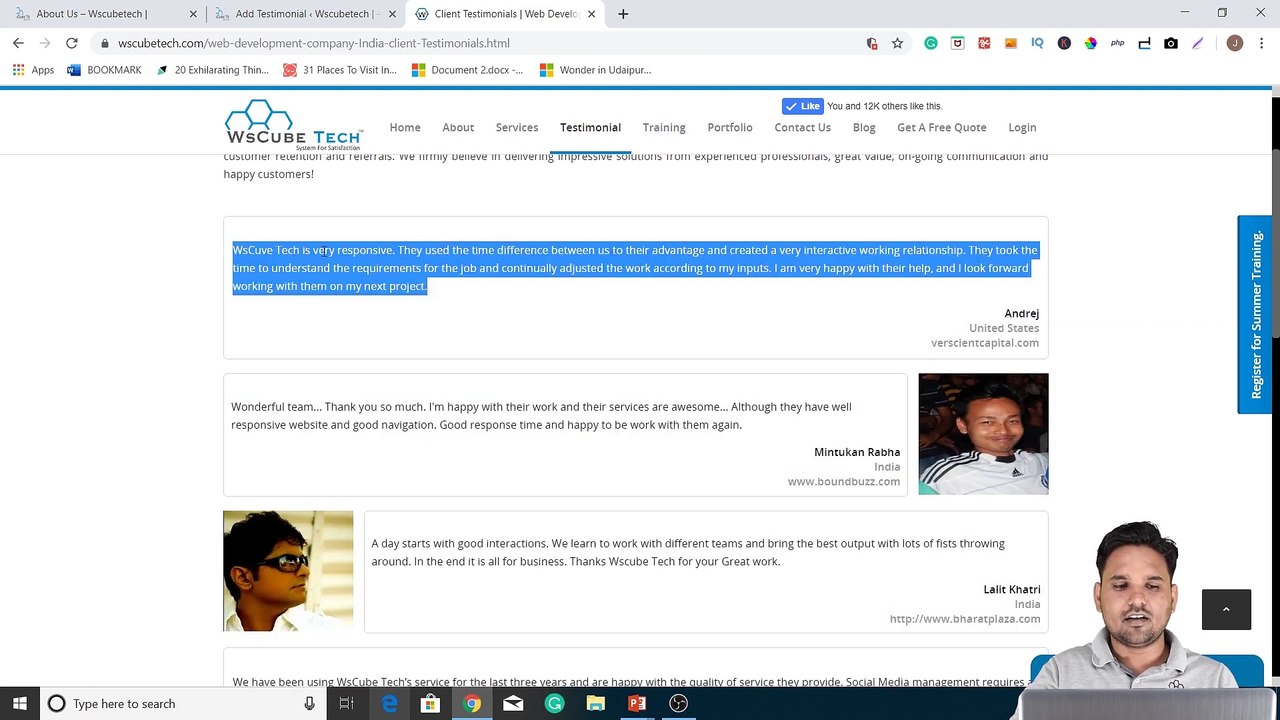The image size is (1280, 720).
Task: Open File Explorer from the taskbar
Action: (595, 704)
